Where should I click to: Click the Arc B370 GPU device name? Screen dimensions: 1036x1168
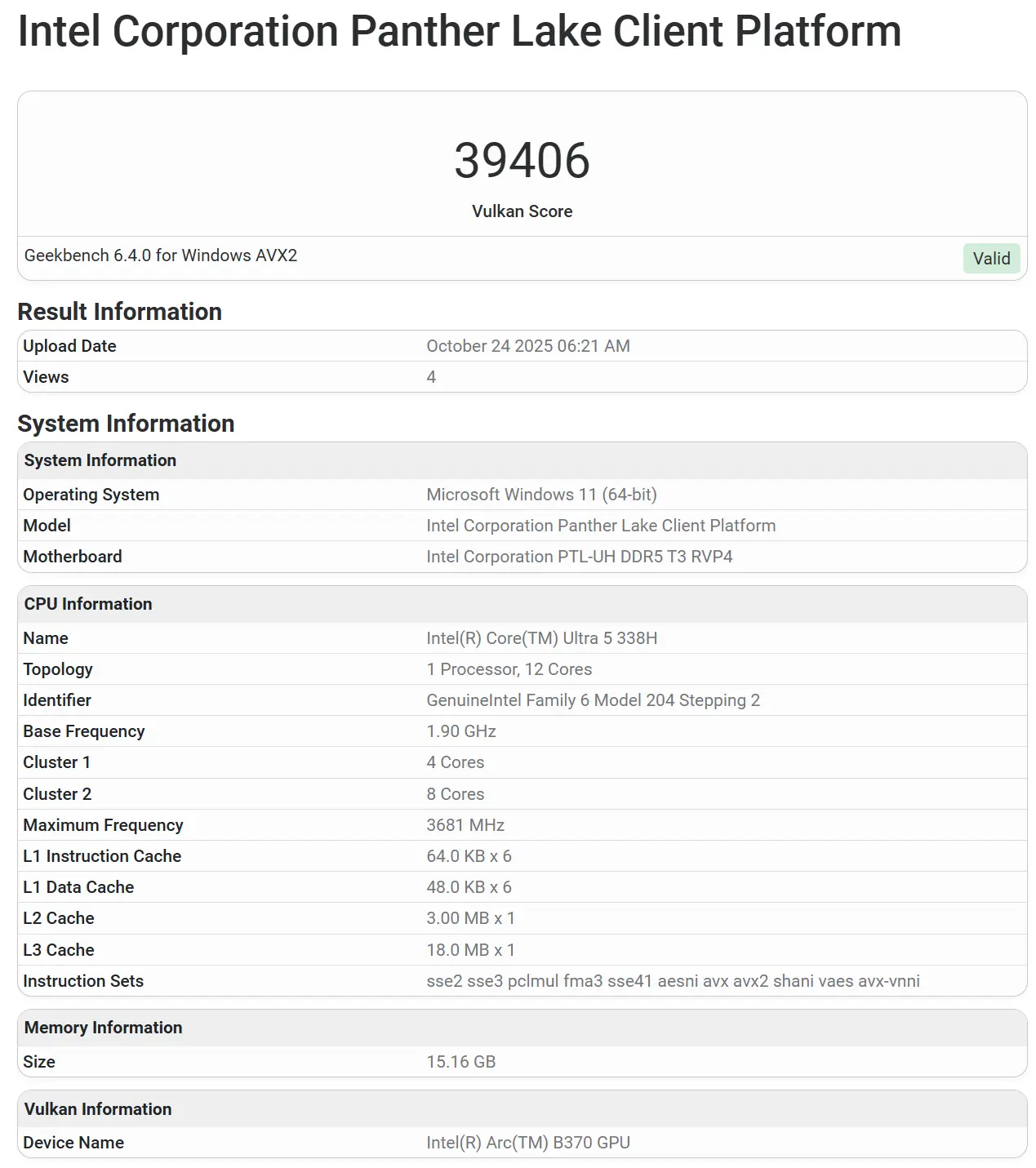527,1143
